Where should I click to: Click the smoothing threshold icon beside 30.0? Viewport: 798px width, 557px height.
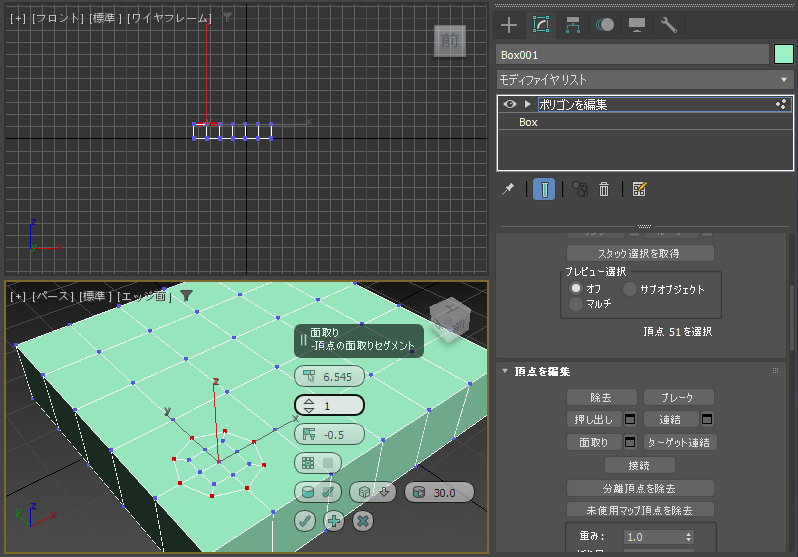[x=418, y=492]
